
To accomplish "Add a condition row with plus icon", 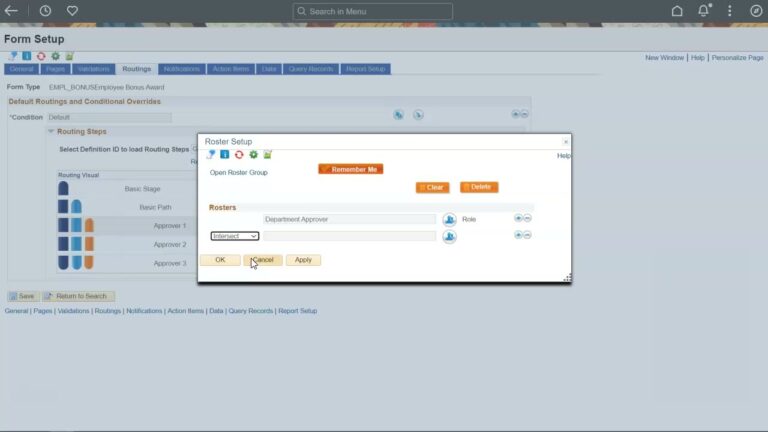I will tap(515, 114).
